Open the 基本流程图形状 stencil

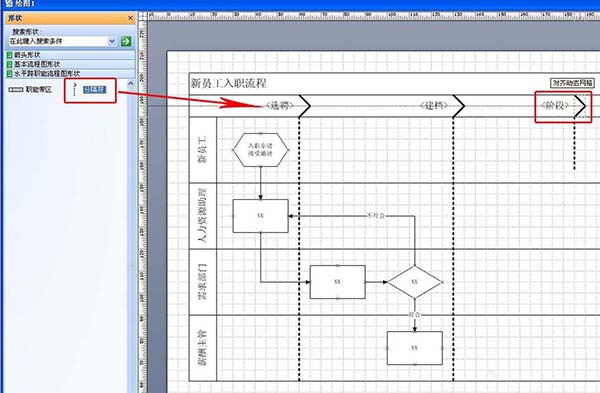coord(70,64)
